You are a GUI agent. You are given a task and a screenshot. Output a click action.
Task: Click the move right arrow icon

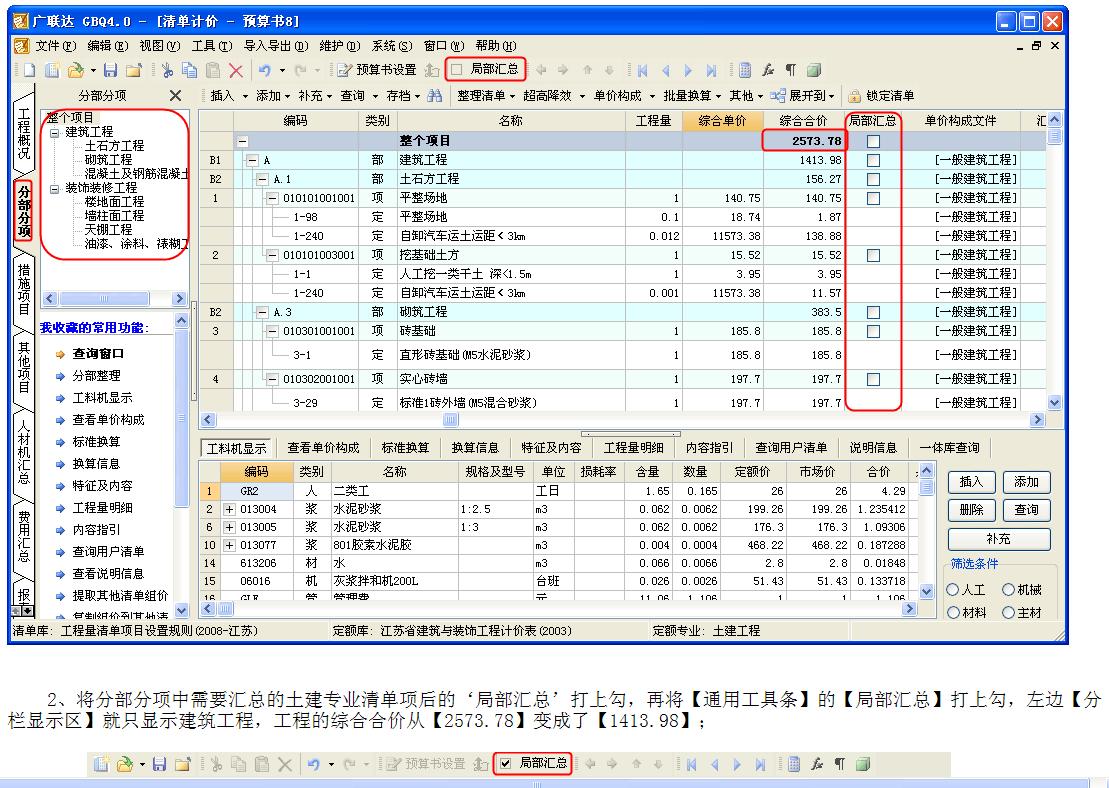(x=563, y=70)
